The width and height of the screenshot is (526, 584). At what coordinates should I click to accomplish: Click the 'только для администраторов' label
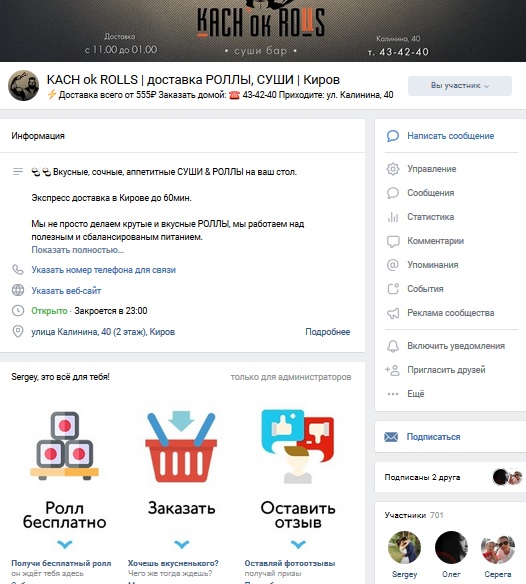(291, 377)
